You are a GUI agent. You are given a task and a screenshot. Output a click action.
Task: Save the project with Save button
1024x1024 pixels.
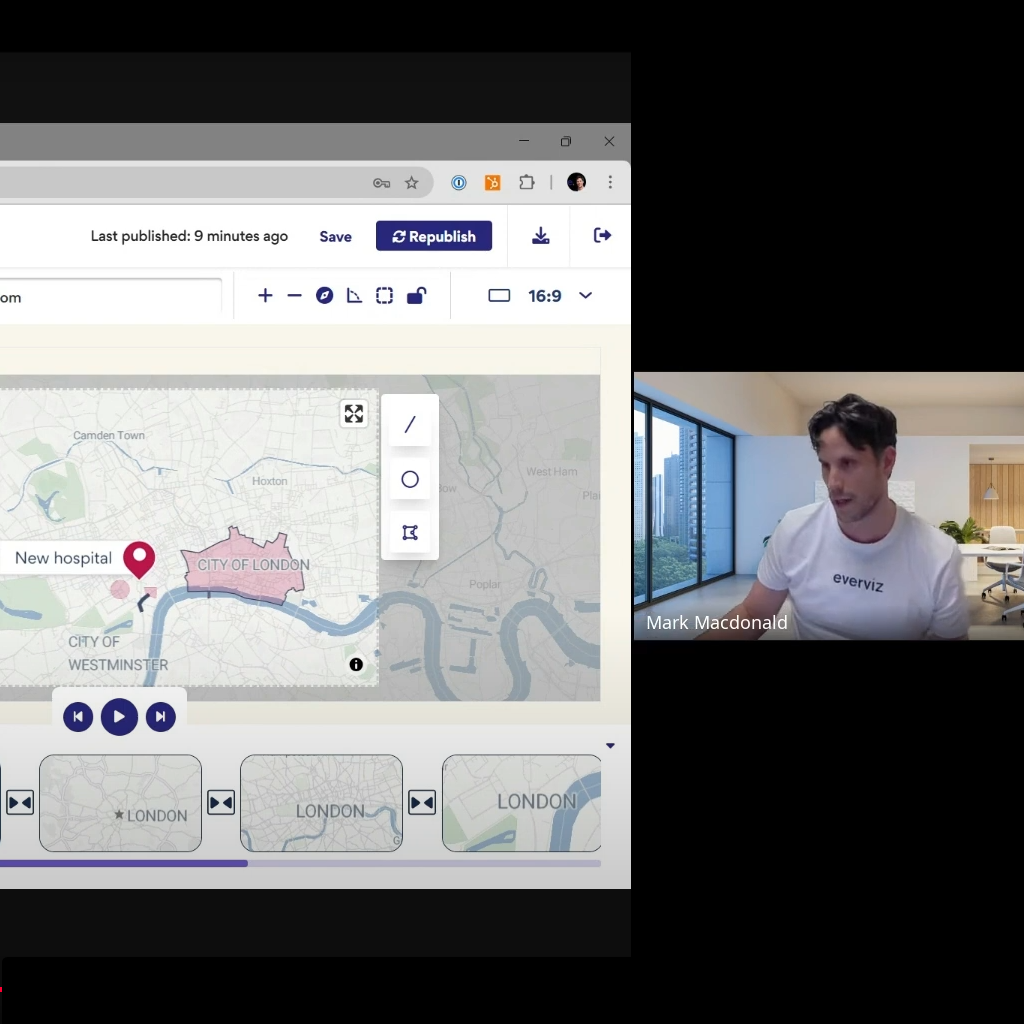click(335, 236)
